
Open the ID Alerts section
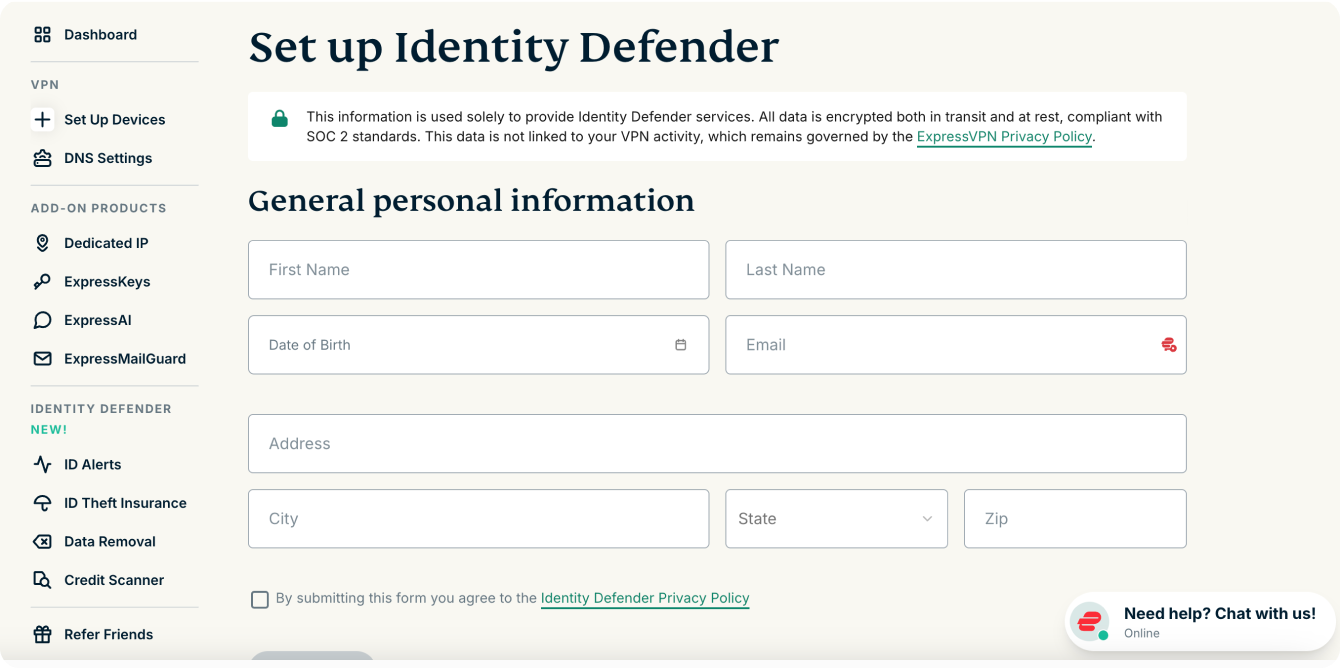pyautogui.click(x=92, y=465)
